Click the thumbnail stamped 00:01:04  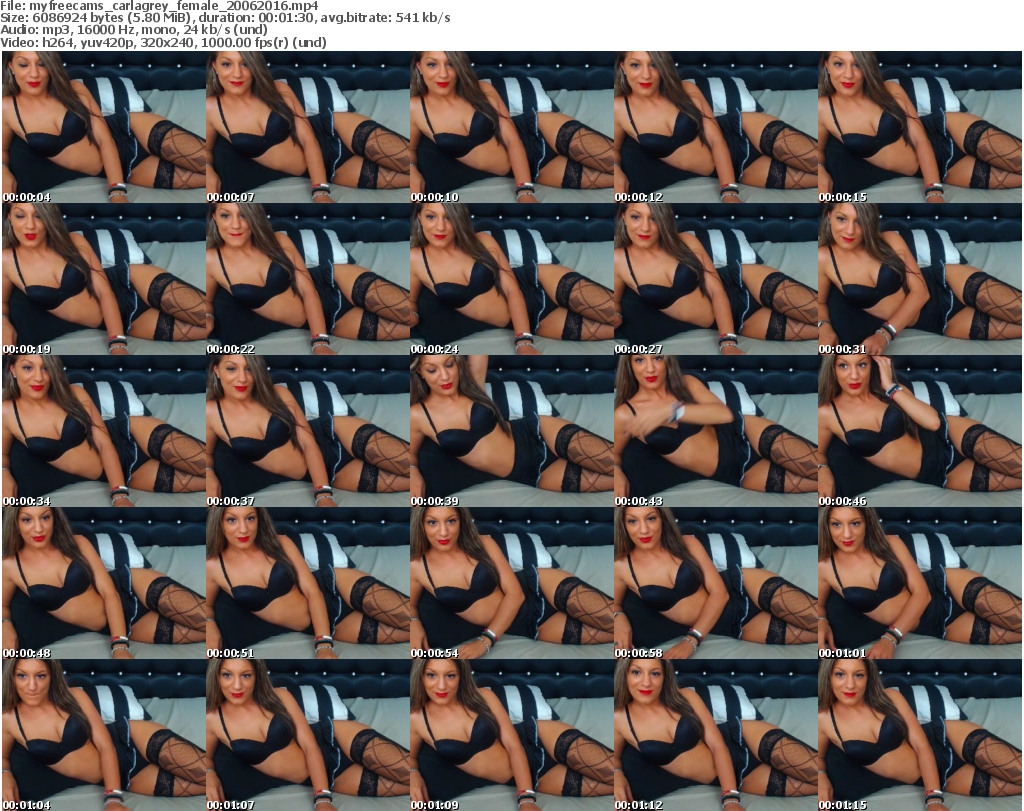click(x=104, y=735)
